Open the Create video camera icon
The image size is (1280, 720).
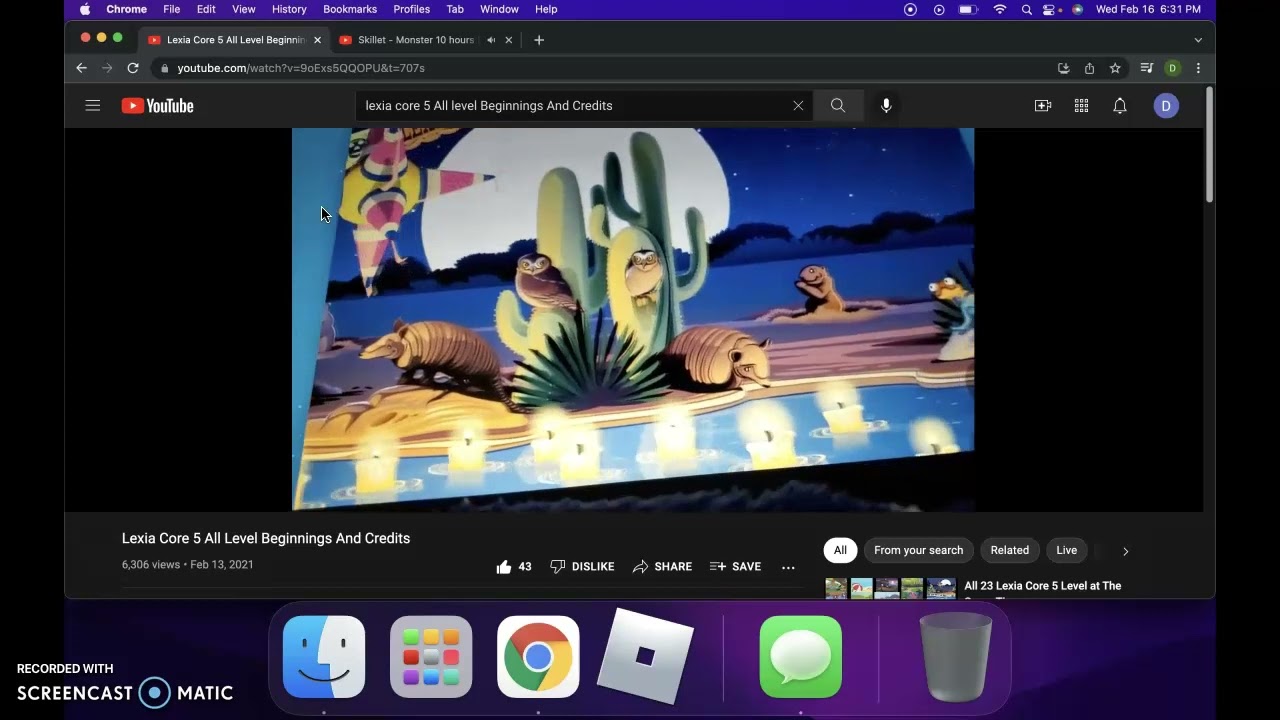[1043, 105]
